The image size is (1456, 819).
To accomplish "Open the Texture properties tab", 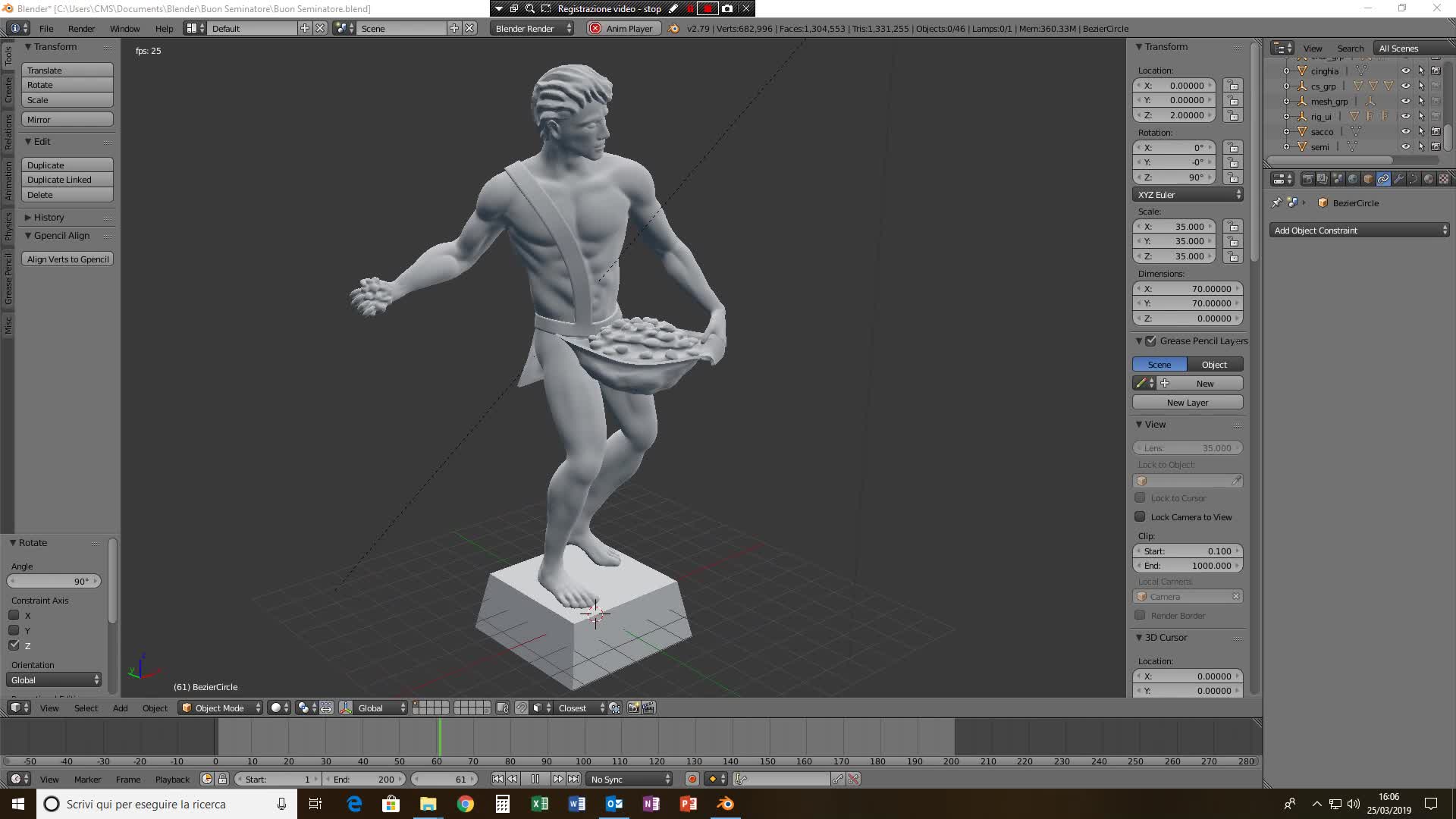I will (1444, 179).
